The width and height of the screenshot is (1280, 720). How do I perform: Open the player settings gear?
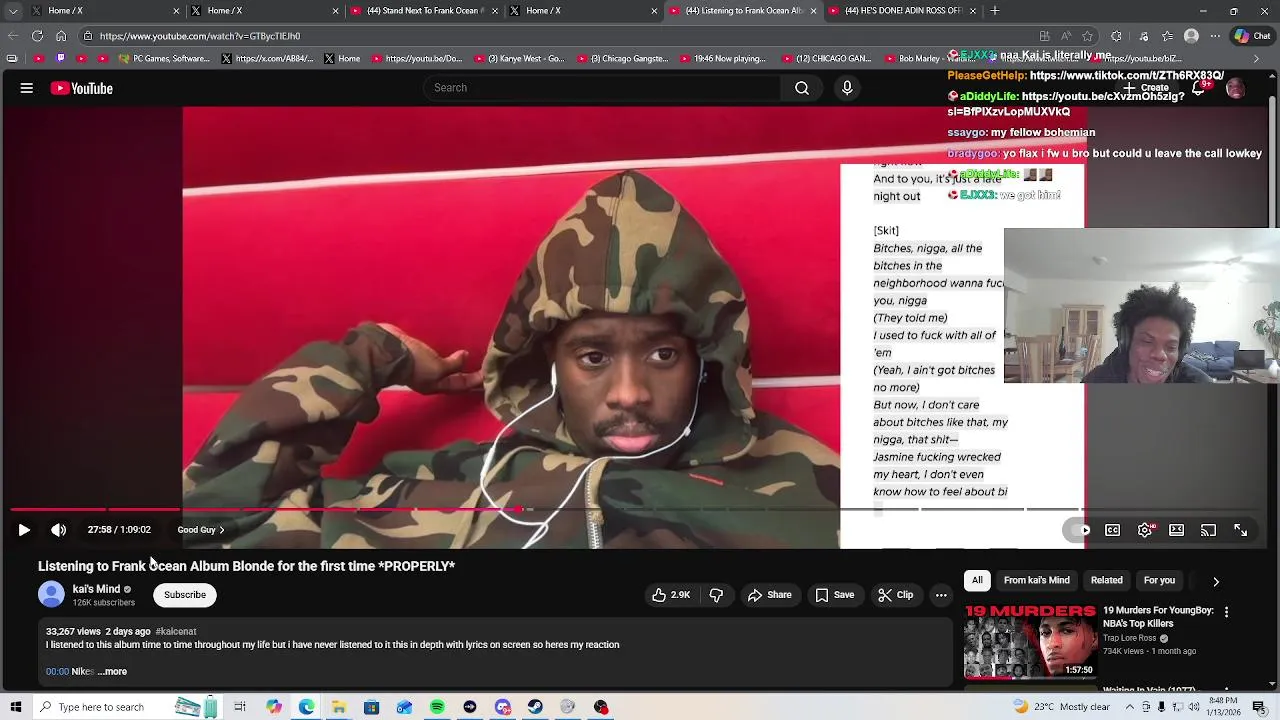click(x=1145, y=530)
